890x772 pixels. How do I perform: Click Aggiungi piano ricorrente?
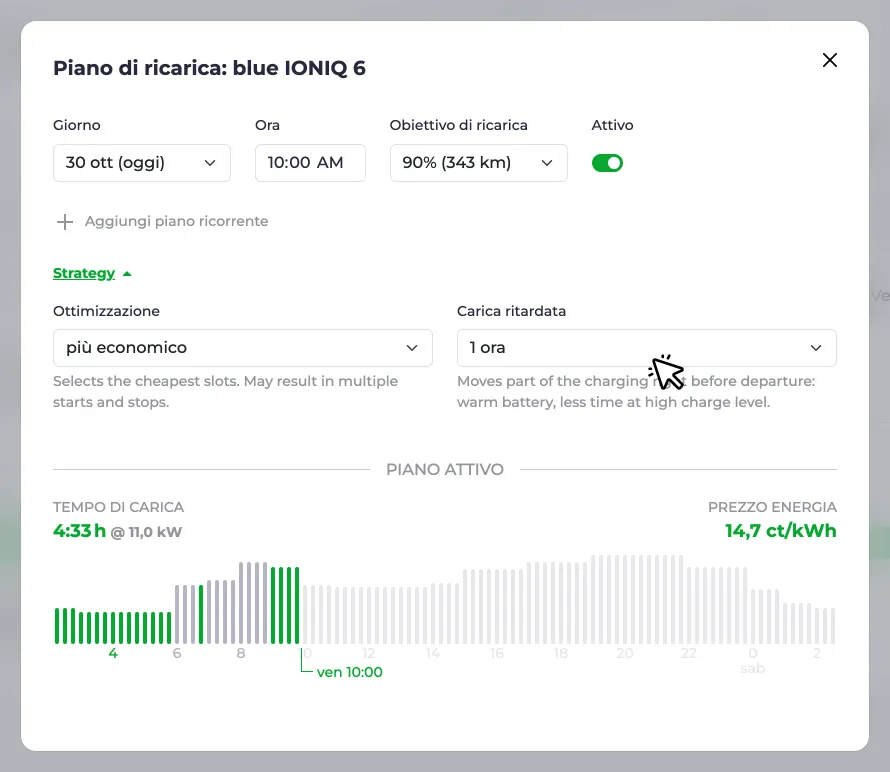pyautogui.click(x=177, y=221)
